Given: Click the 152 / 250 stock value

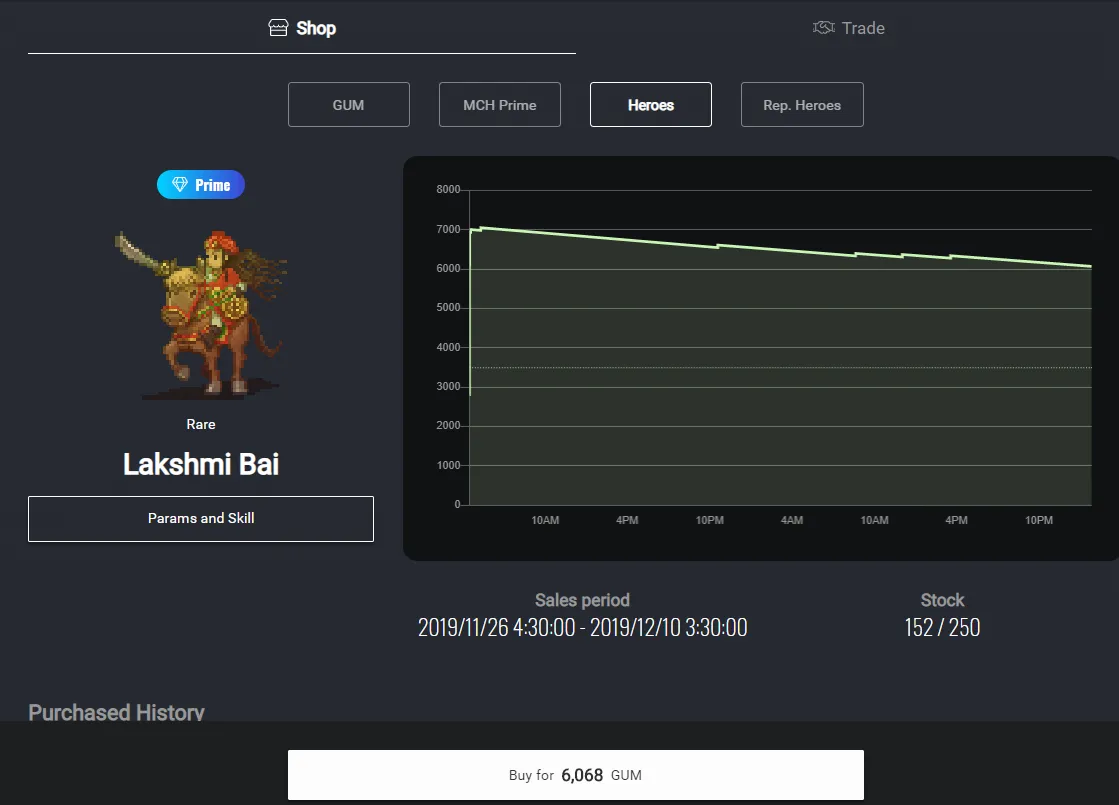Looking at the screenshot, I should coord(942,627).
